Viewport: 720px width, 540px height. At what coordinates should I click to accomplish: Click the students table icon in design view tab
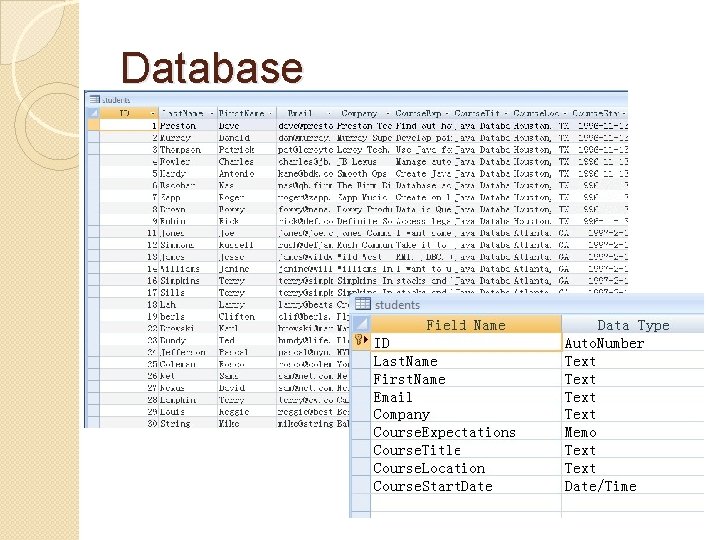(363, 304)
